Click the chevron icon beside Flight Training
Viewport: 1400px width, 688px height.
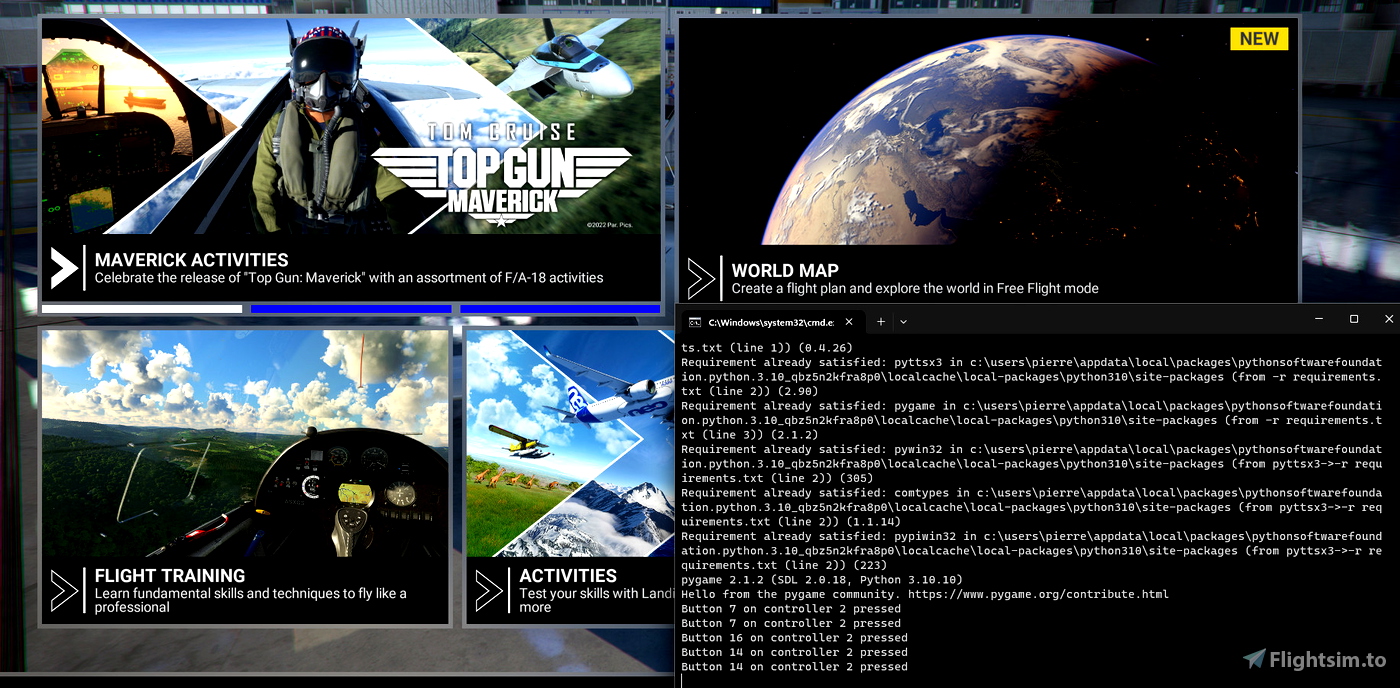64,590
